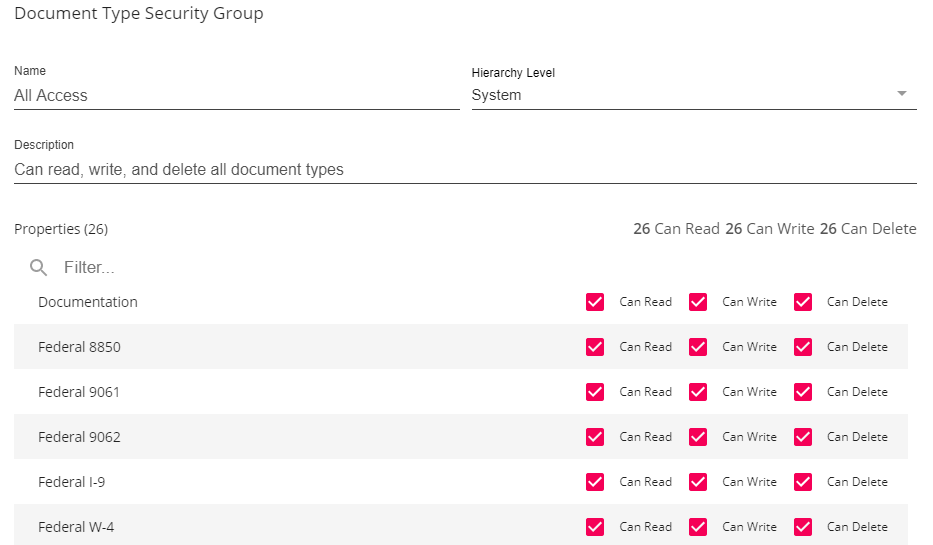Uncheck Can Delete for Documentation
Screen dimensions: 933x545
(x=802, y=302)
